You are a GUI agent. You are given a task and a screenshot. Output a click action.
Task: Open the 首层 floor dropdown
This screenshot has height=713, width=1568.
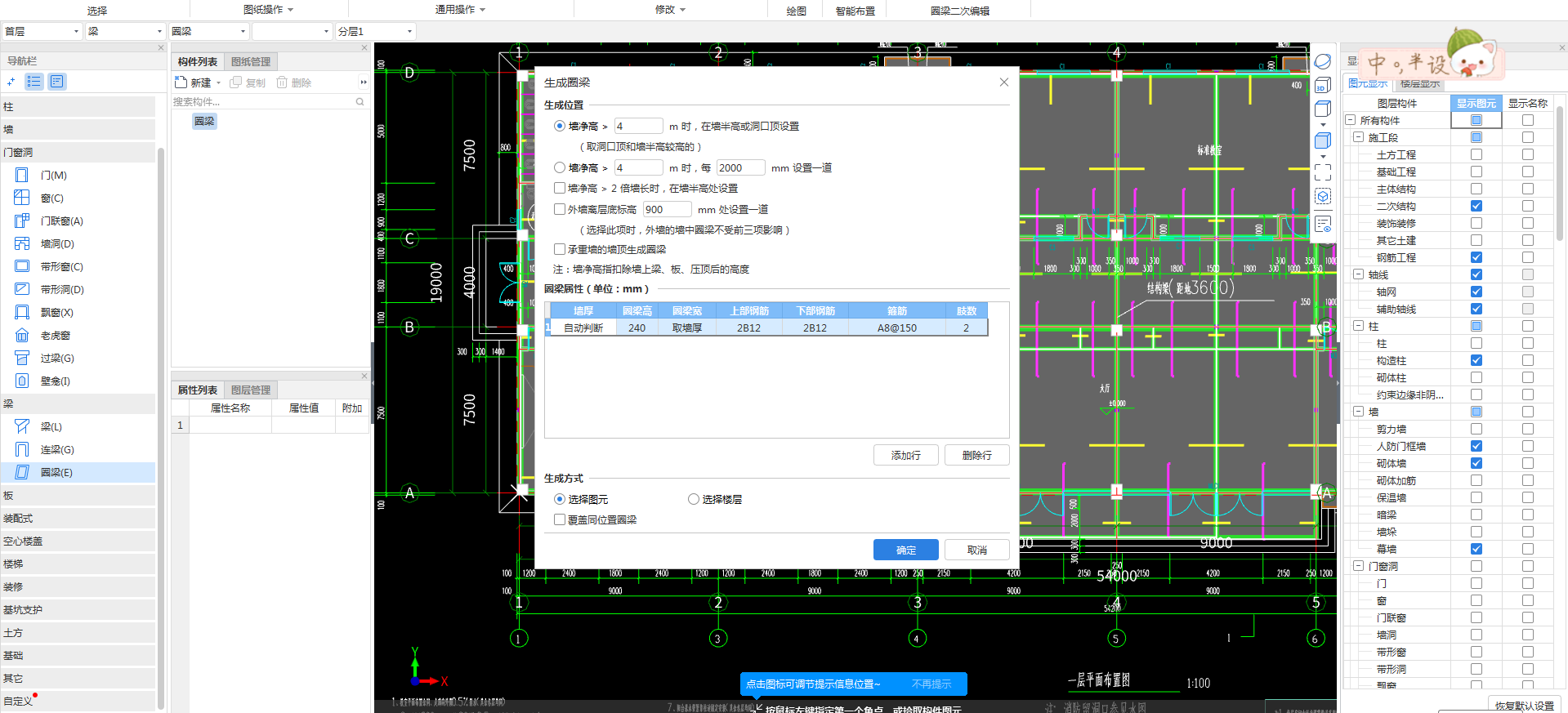(x=42, y=31)
